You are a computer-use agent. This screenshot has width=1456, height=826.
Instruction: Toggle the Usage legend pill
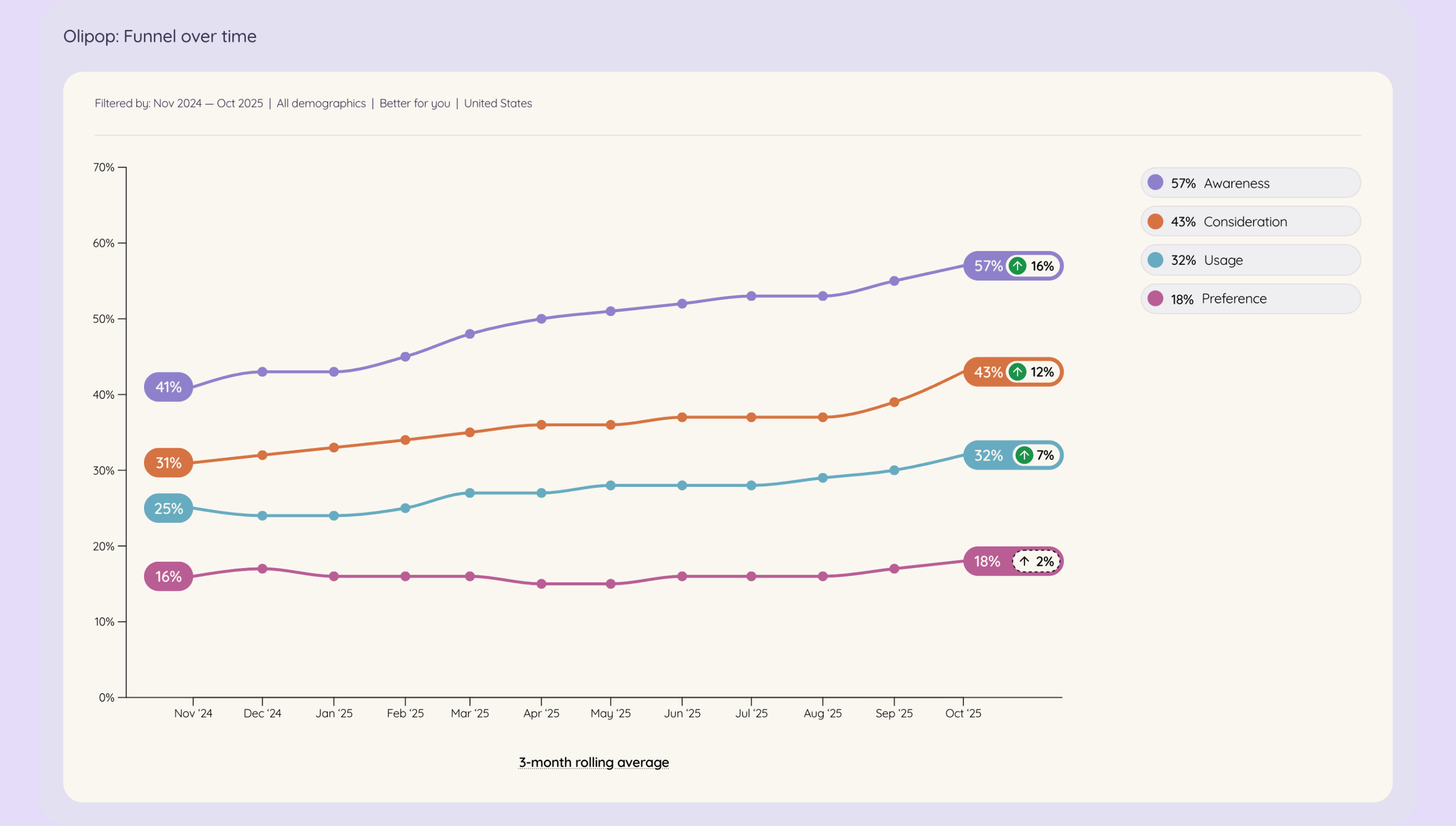pos(1250,260)
